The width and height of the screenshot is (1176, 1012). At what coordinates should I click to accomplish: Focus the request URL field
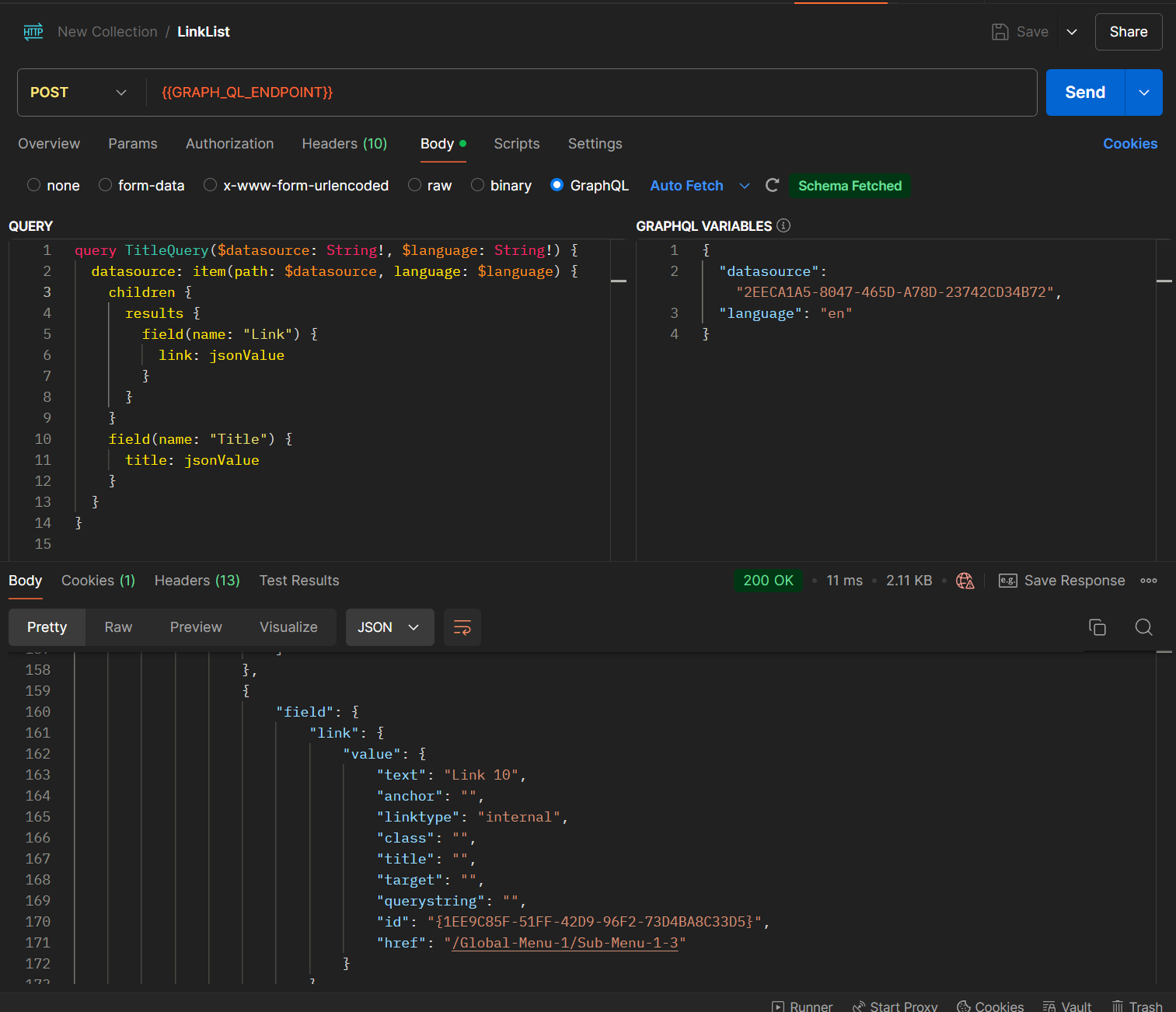pyautogui.click(x=591, y=92)
